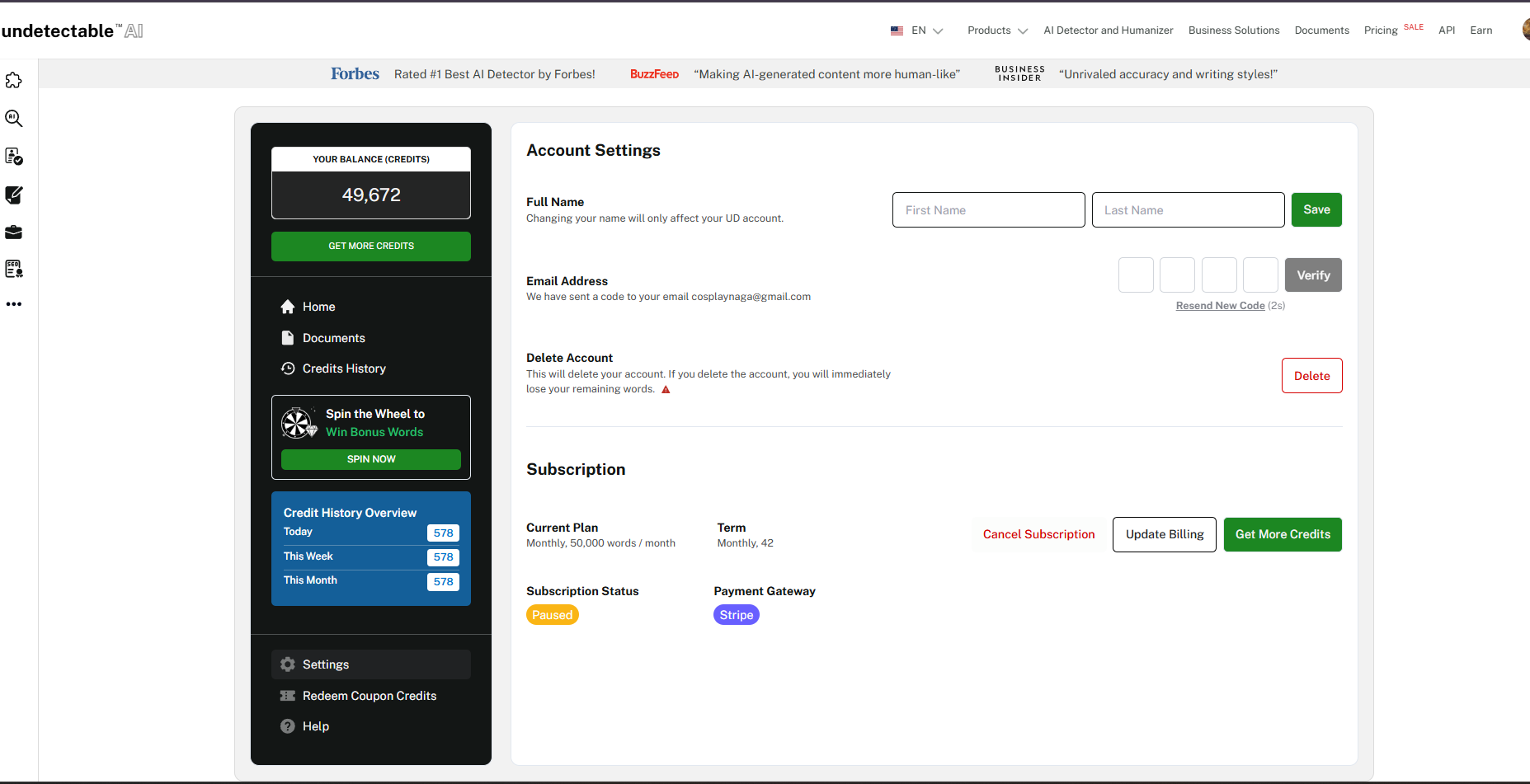Open the note writer pencil icon
The width and height of the screenshot is (1530, 784).
(x=14, y=195)
